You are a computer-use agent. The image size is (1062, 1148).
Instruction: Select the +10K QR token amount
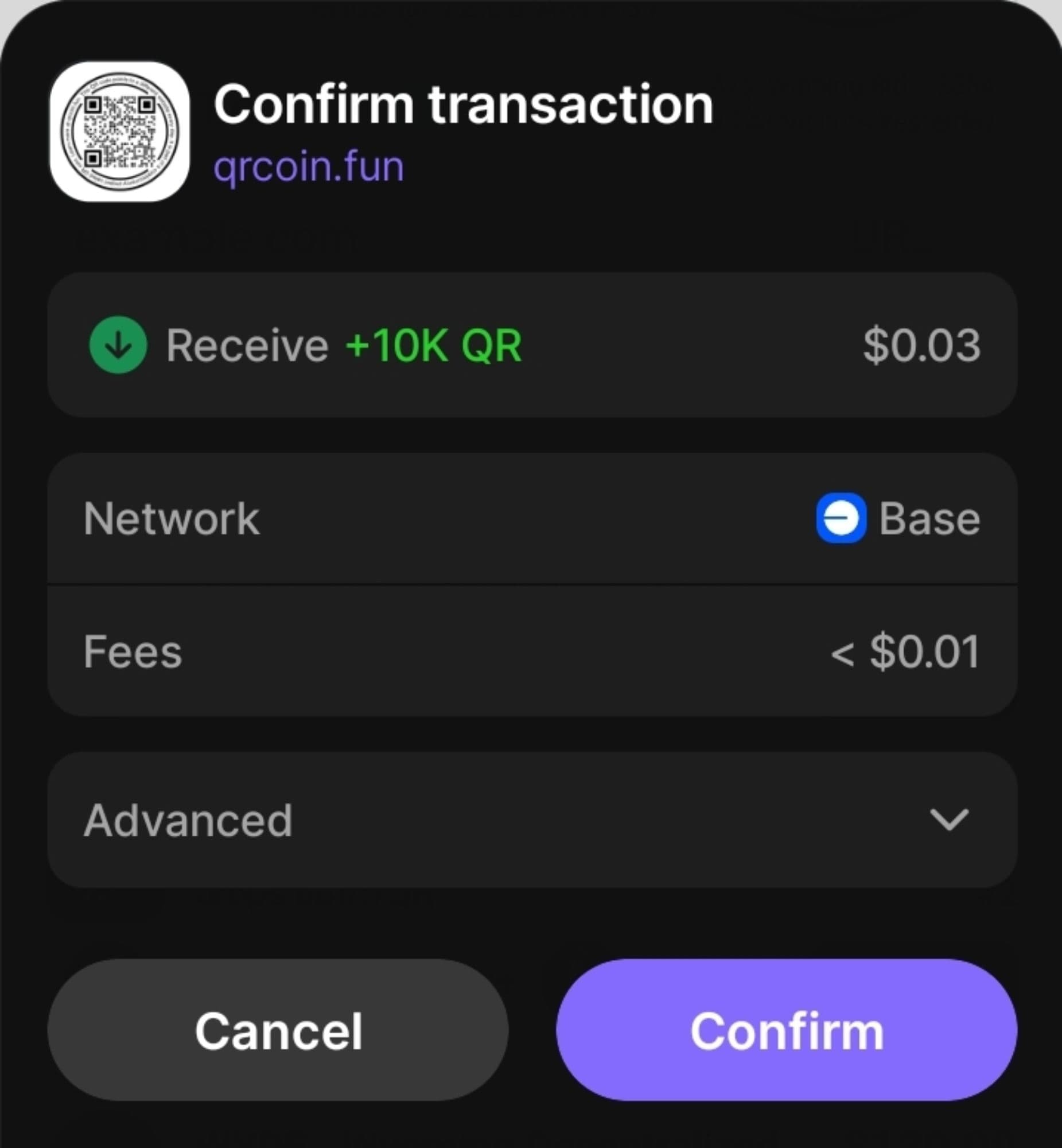pos(433,346)
